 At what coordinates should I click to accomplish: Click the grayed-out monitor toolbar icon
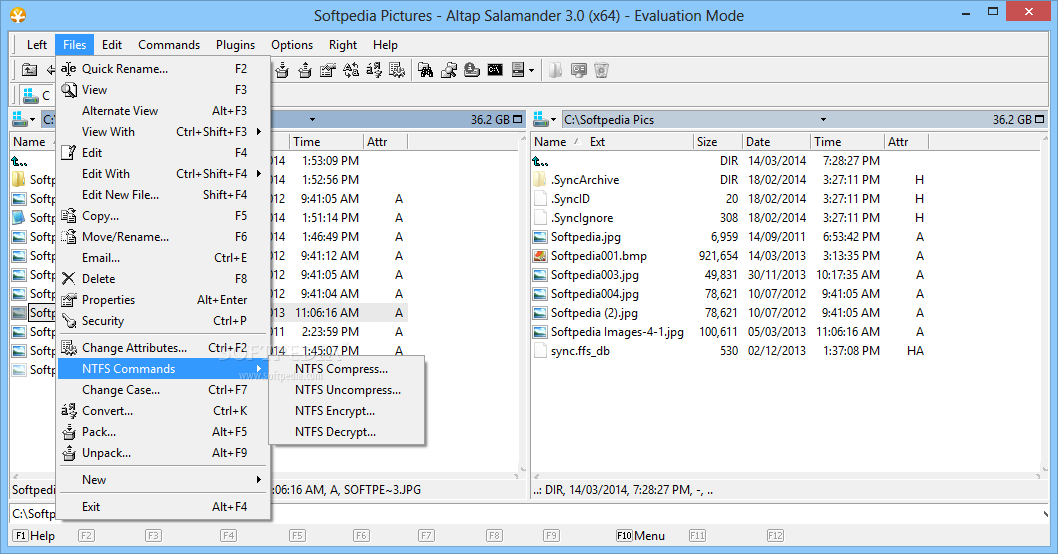pos(578,70)
